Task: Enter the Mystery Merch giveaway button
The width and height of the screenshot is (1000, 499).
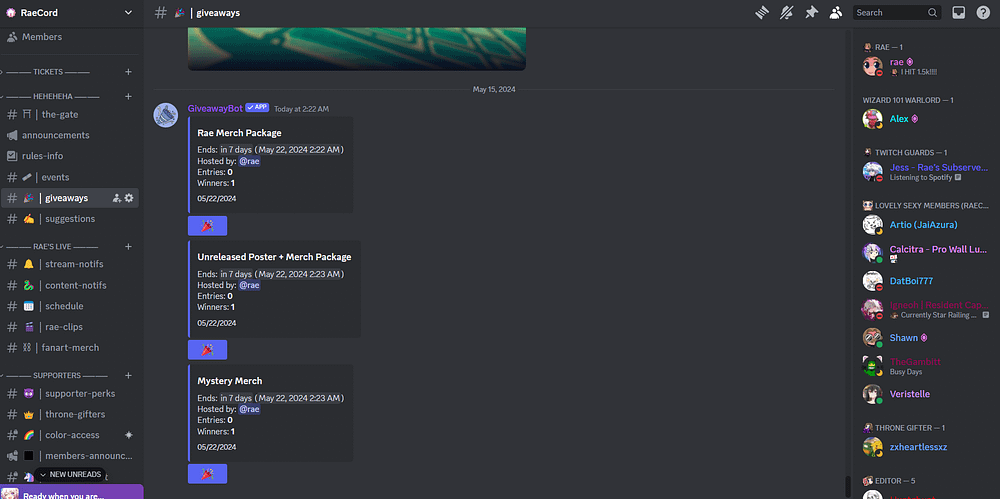Action: pos(207,473)
